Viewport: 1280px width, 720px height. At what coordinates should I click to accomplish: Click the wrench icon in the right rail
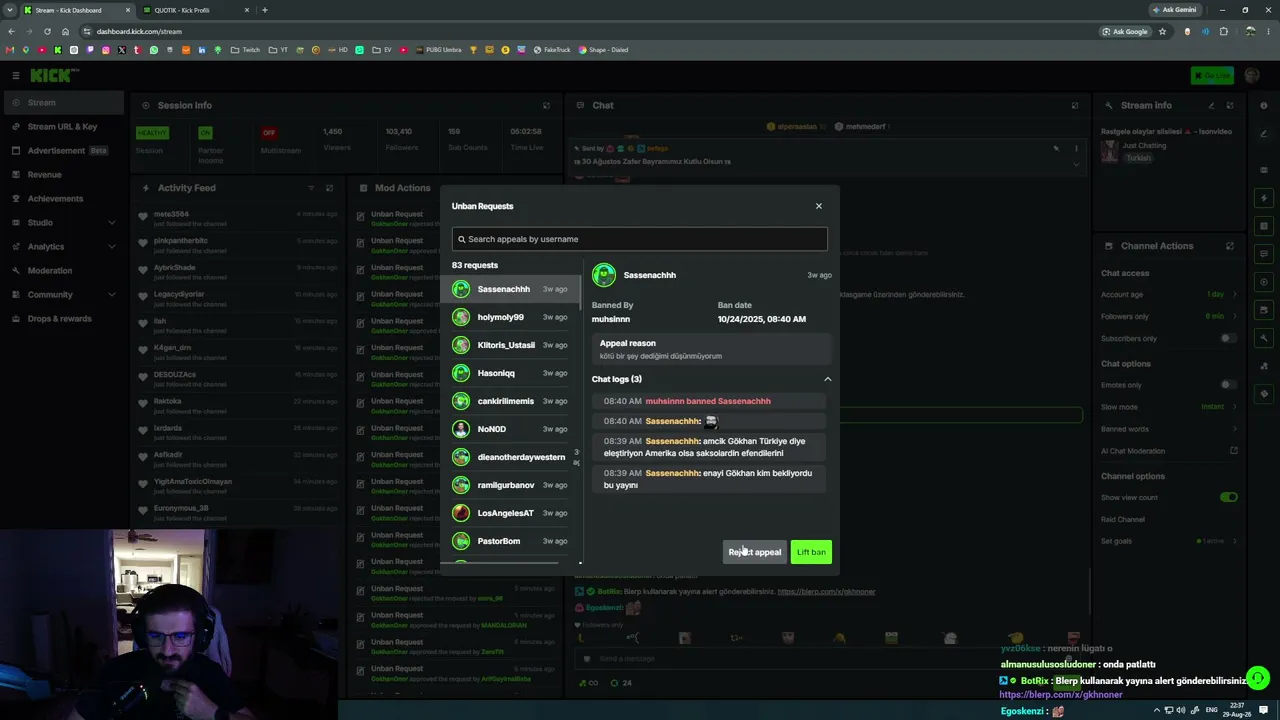(x=1264, y=338)
